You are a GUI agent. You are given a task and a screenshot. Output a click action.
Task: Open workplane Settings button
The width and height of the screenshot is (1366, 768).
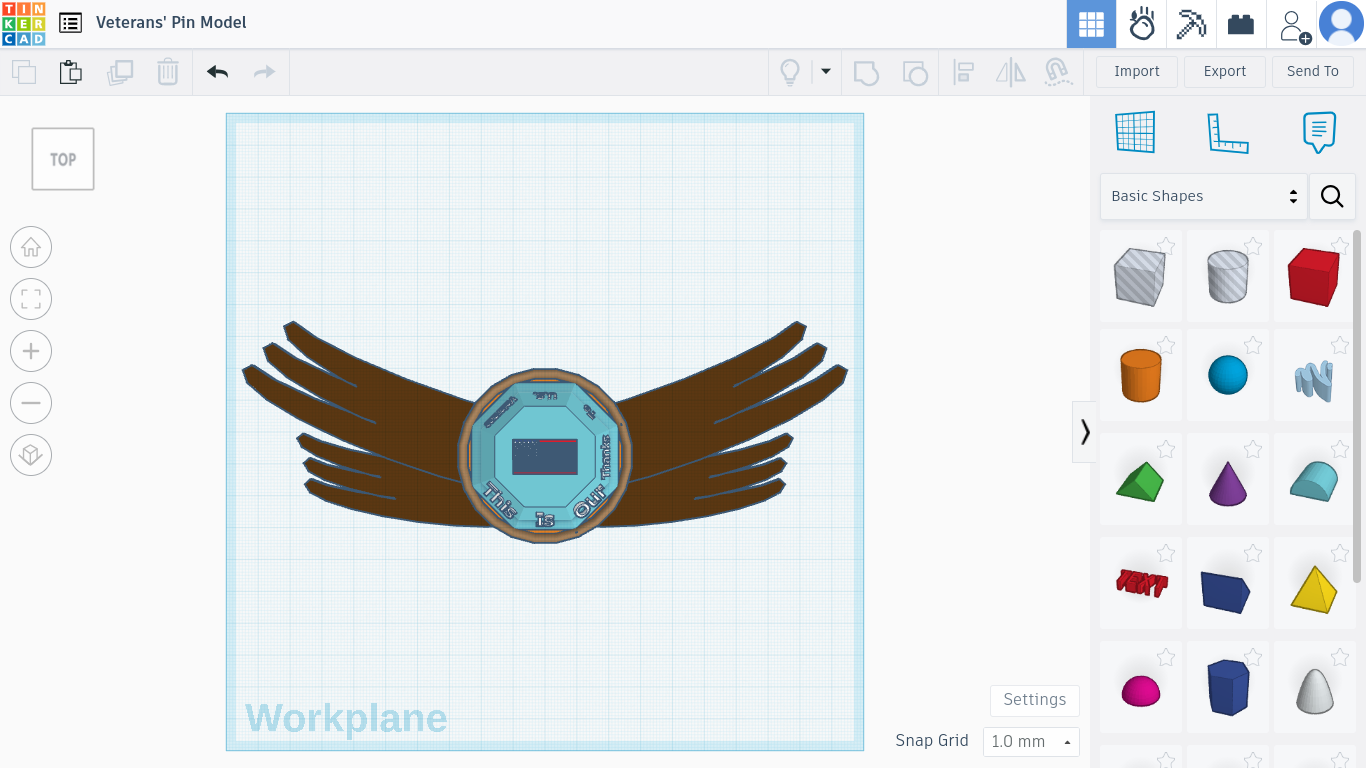pos(1035,700)
